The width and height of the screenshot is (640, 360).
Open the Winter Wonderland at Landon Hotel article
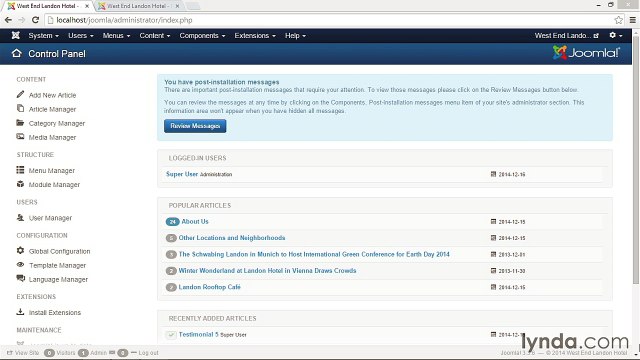point(267,271)
